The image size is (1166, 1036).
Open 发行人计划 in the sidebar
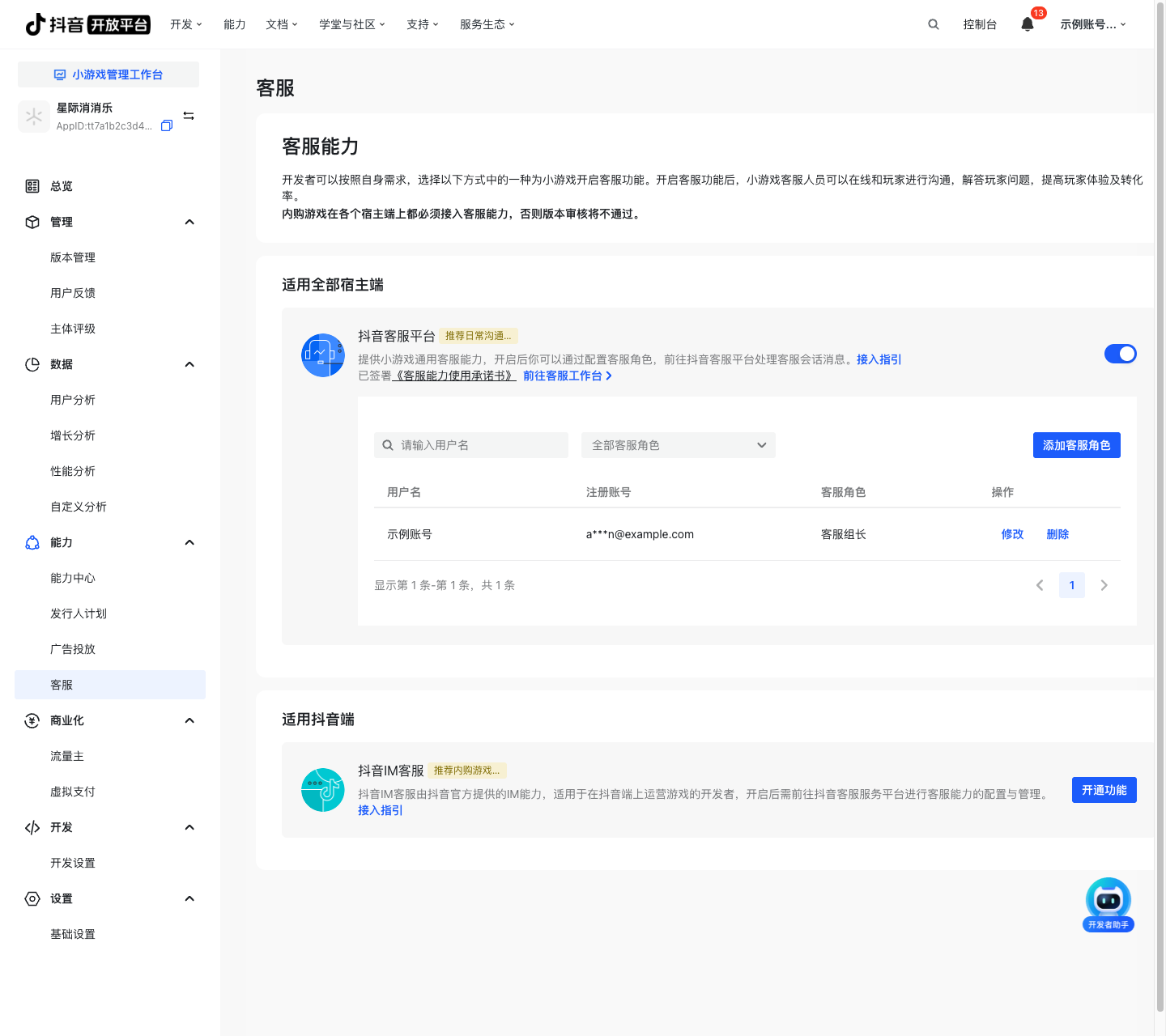(x=79, y=614)
